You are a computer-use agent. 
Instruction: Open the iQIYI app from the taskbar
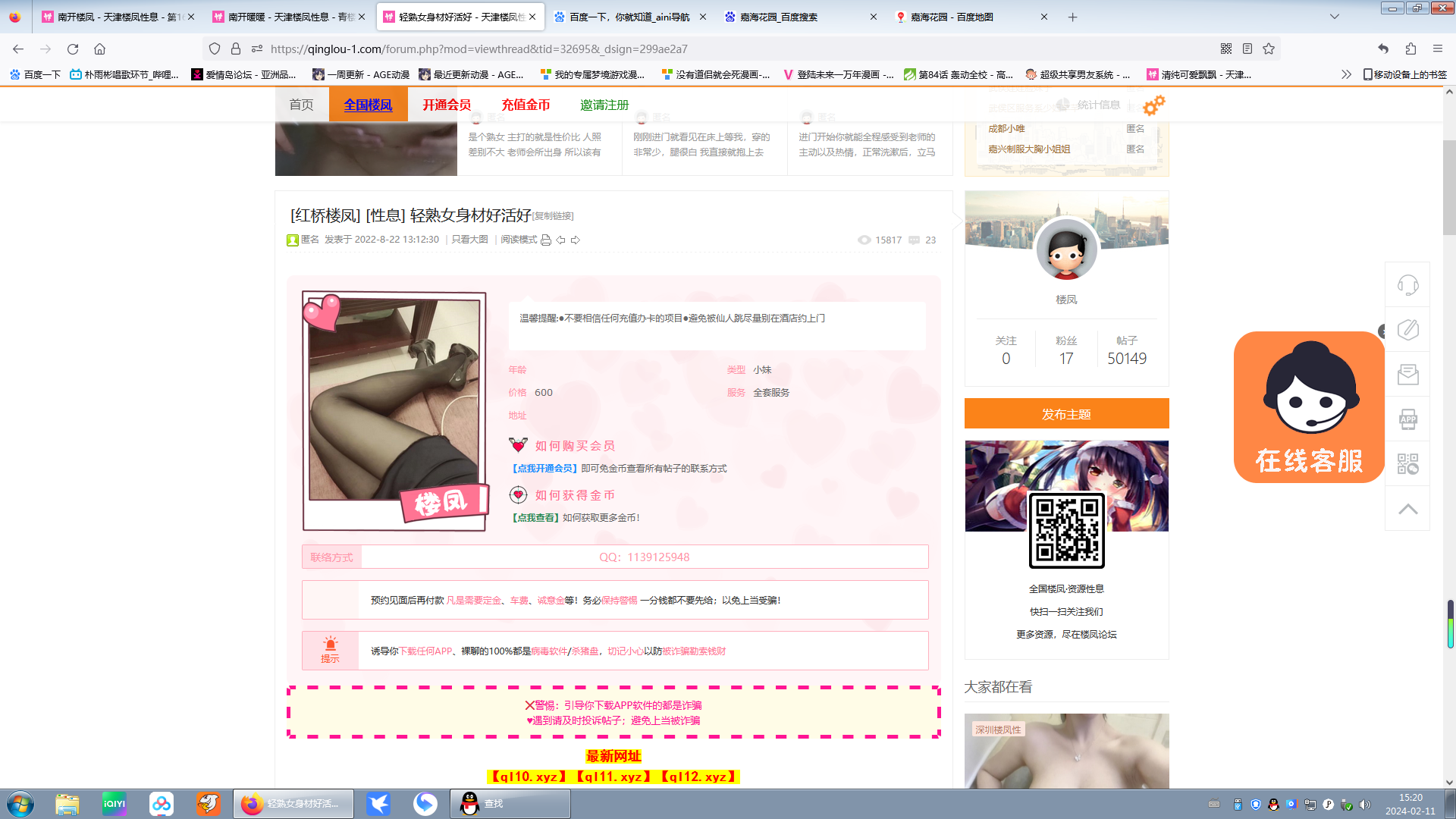click(x=115, y=804)
